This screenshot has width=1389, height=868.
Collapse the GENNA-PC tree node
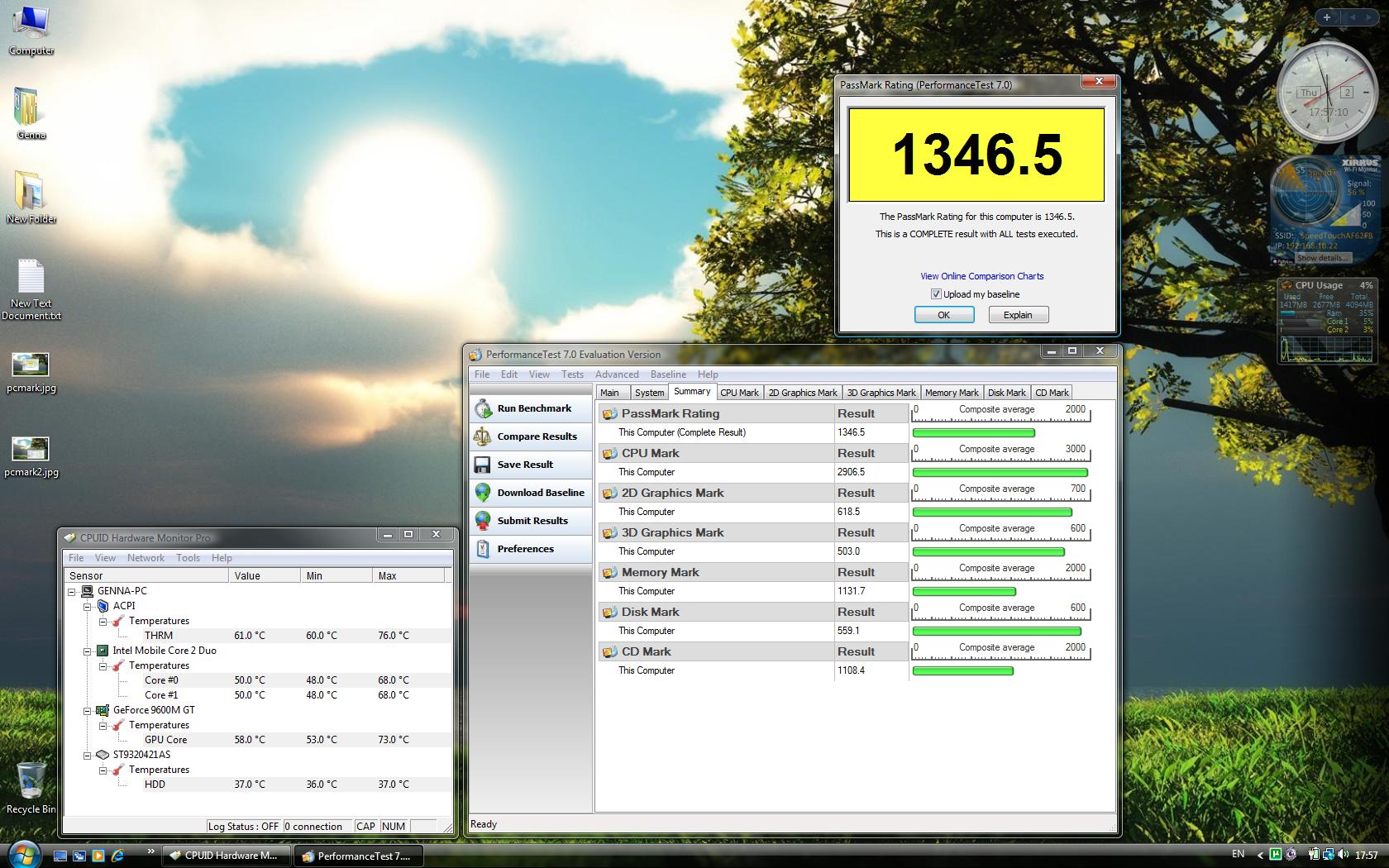(x=72, y=591)
